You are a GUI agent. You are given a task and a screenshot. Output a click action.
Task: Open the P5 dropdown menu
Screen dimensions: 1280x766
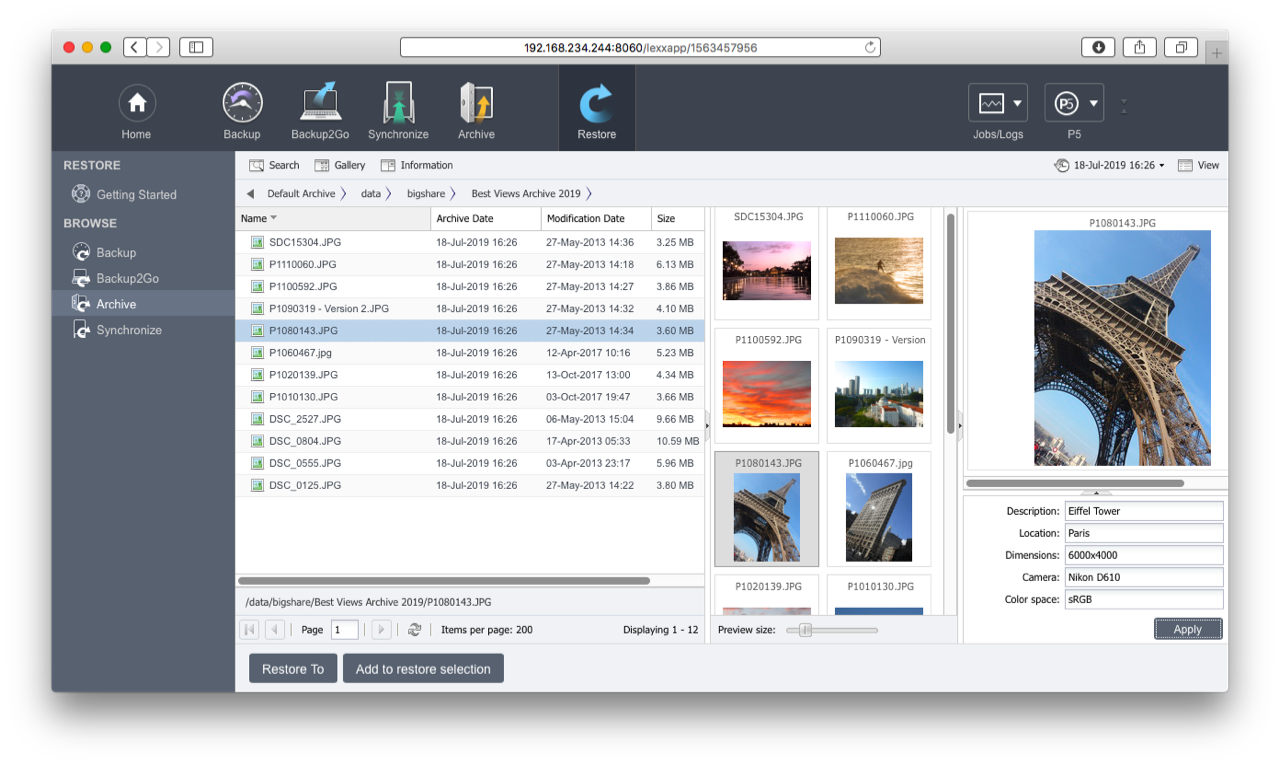(x=1074, y=104)
